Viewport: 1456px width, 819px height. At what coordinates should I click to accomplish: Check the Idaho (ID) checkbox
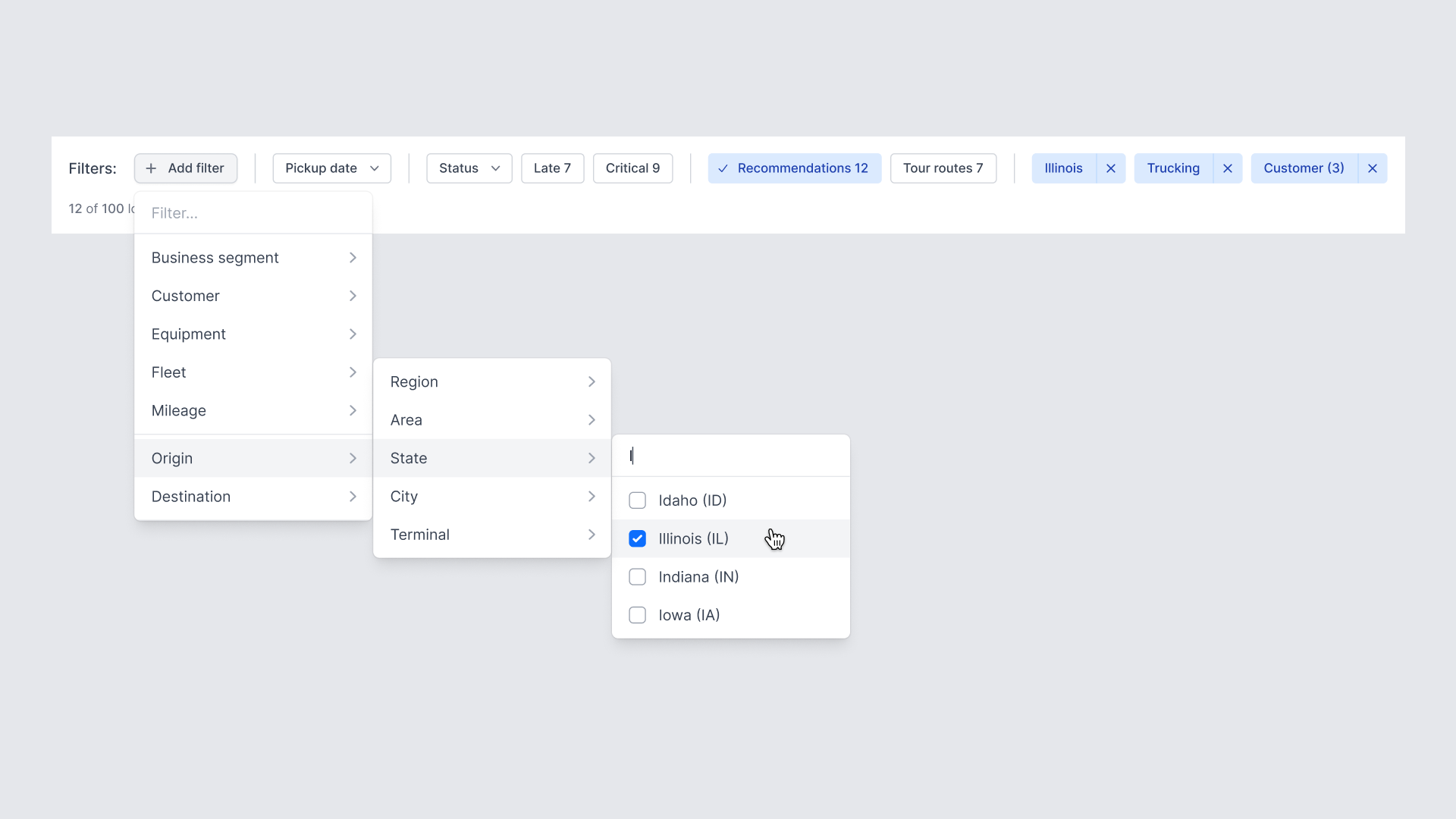(638, 500)
